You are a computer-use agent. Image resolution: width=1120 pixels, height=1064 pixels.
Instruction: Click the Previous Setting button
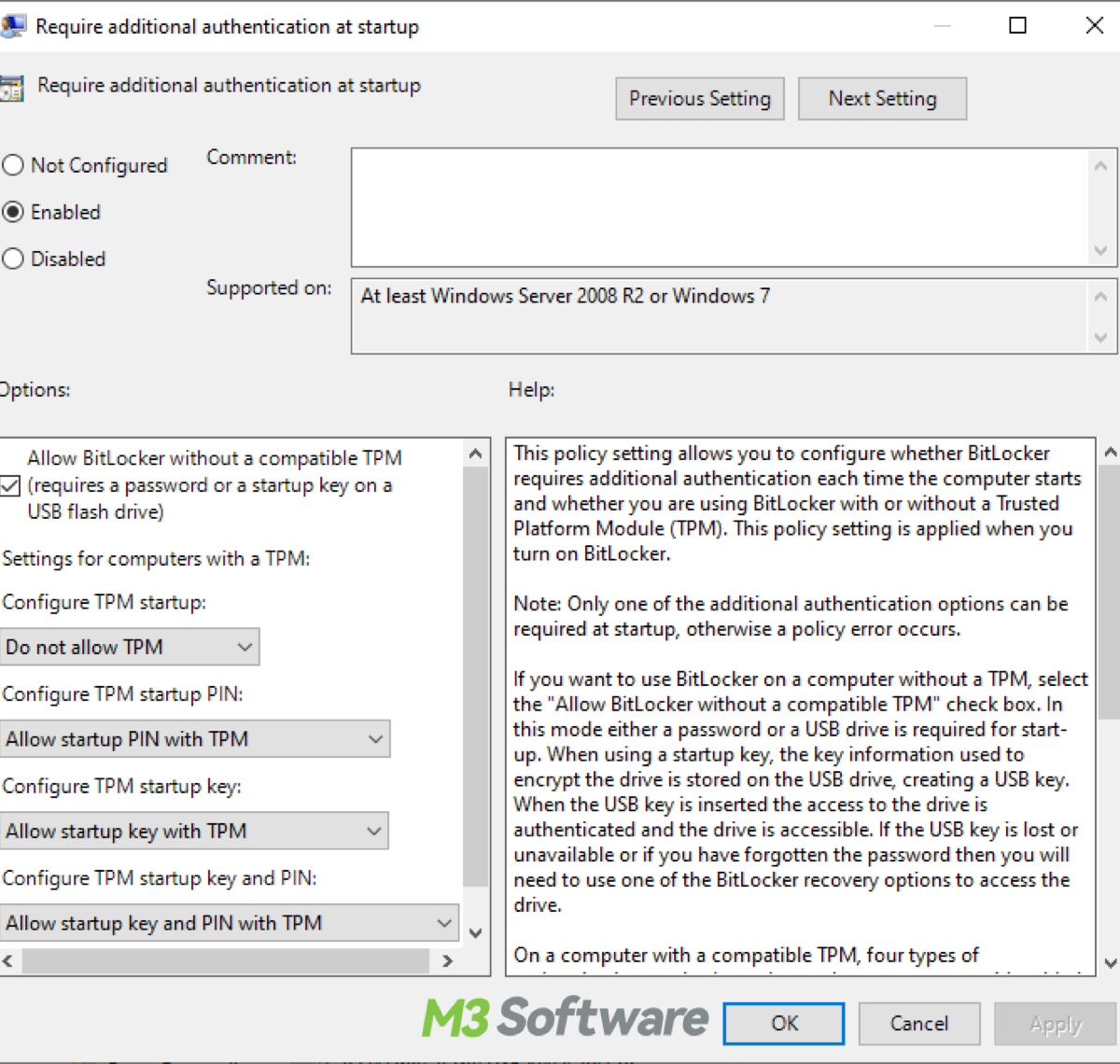pyautogui.click(x=699, y=99)
